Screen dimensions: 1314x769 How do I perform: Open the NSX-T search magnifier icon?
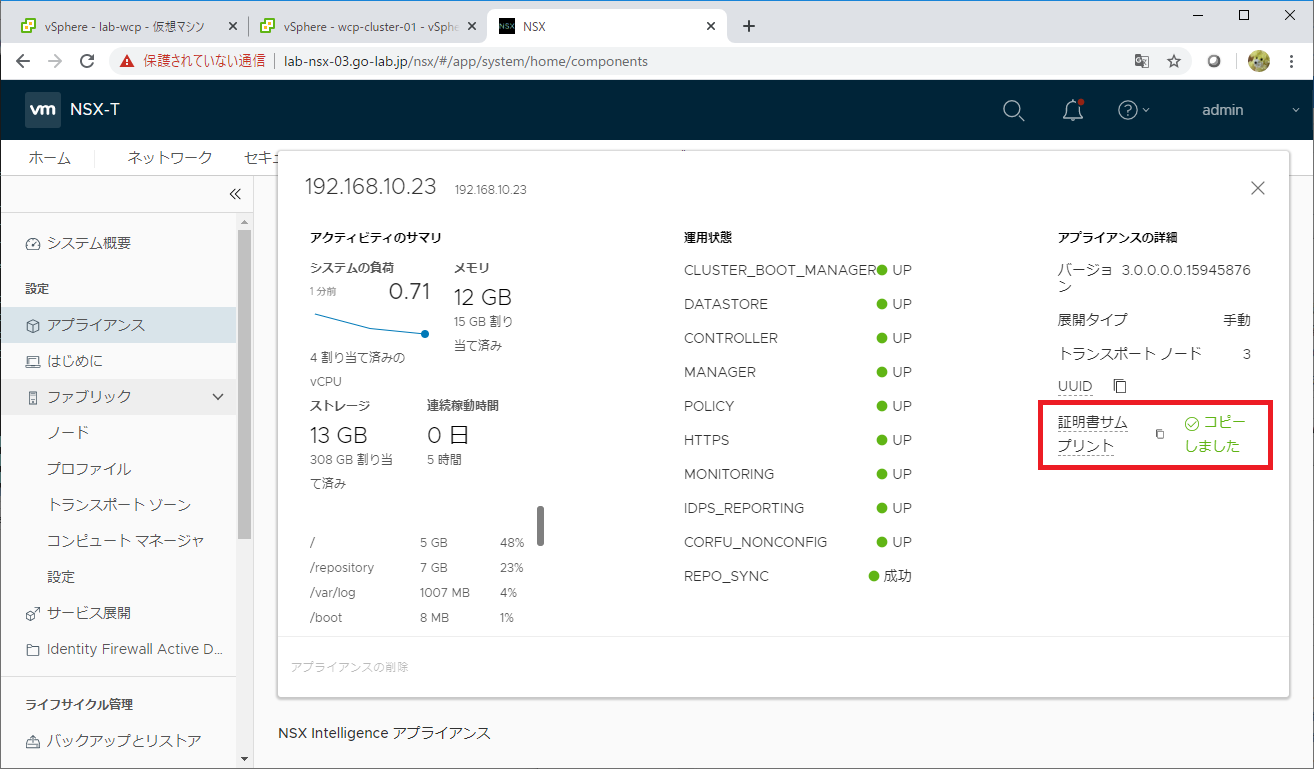(1013, 110)
